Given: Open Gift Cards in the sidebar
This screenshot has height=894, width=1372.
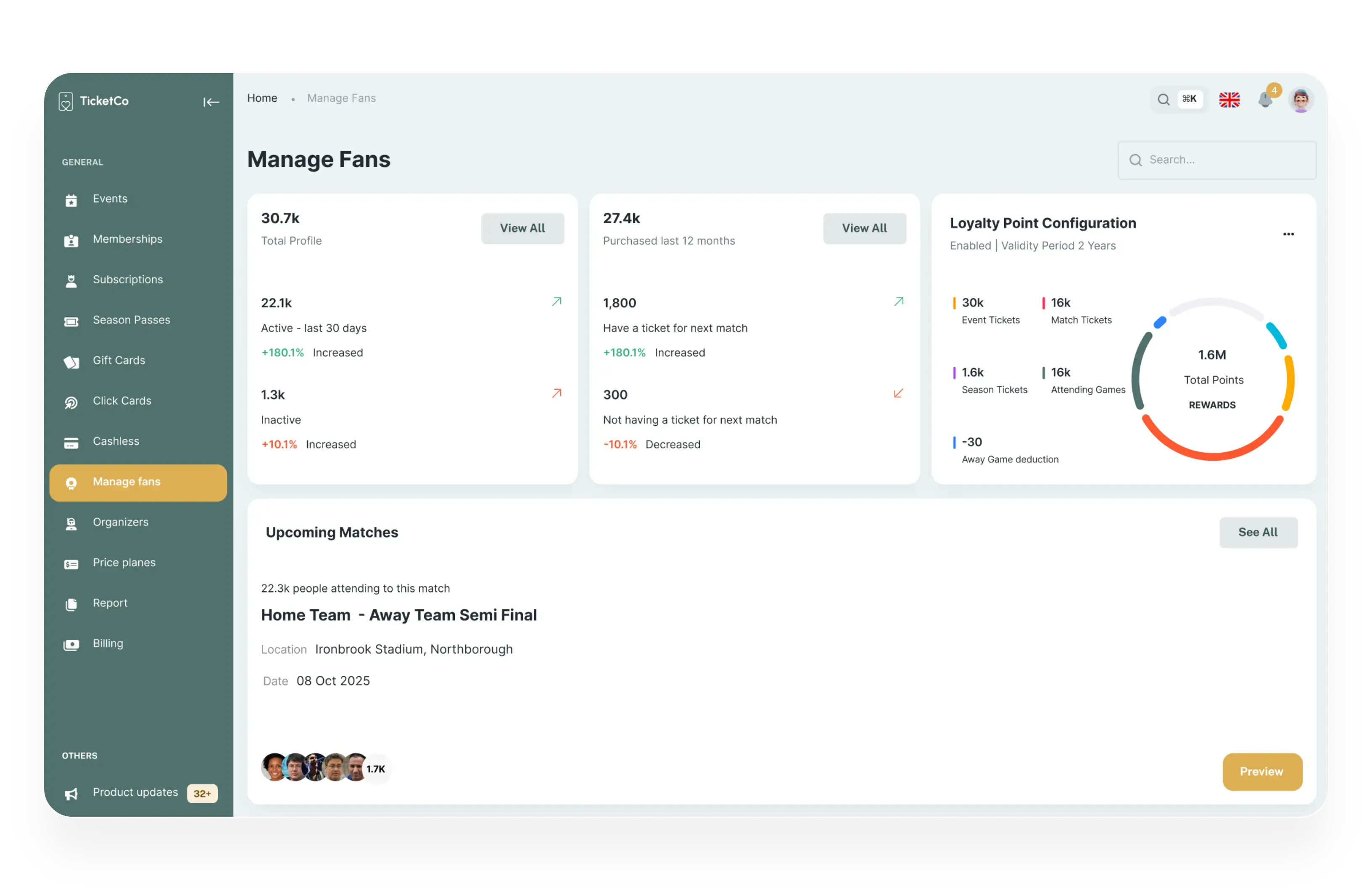Looking at the screenshot, I should click(119, 361).
